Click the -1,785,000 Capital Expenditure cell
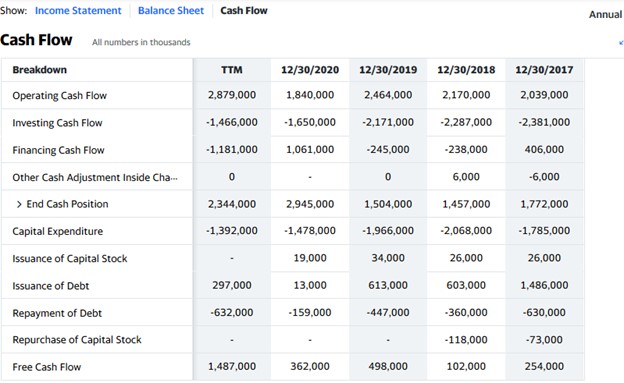624x383 pixels. [x=544, y=231]
